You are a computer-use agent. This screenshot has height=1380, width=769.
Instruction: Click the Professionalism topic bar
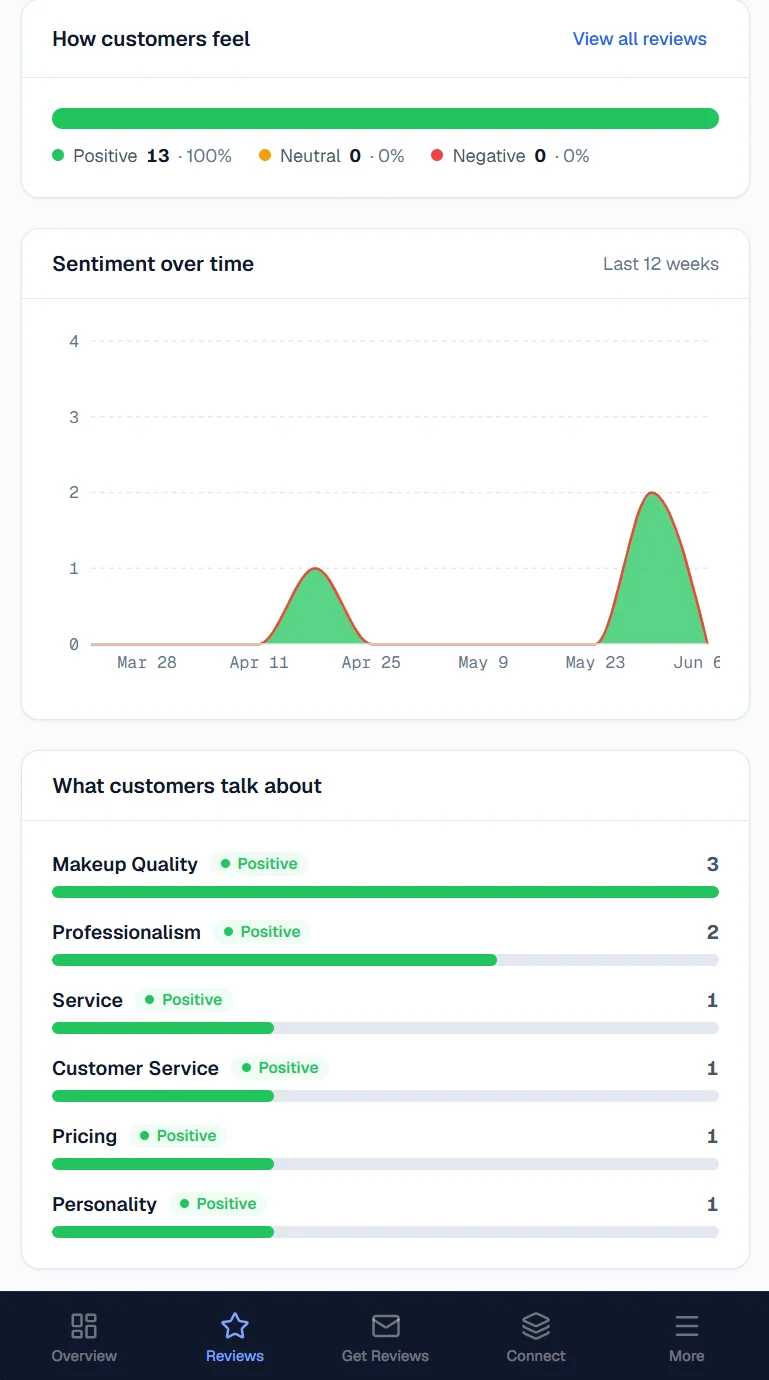pos(385,960)
